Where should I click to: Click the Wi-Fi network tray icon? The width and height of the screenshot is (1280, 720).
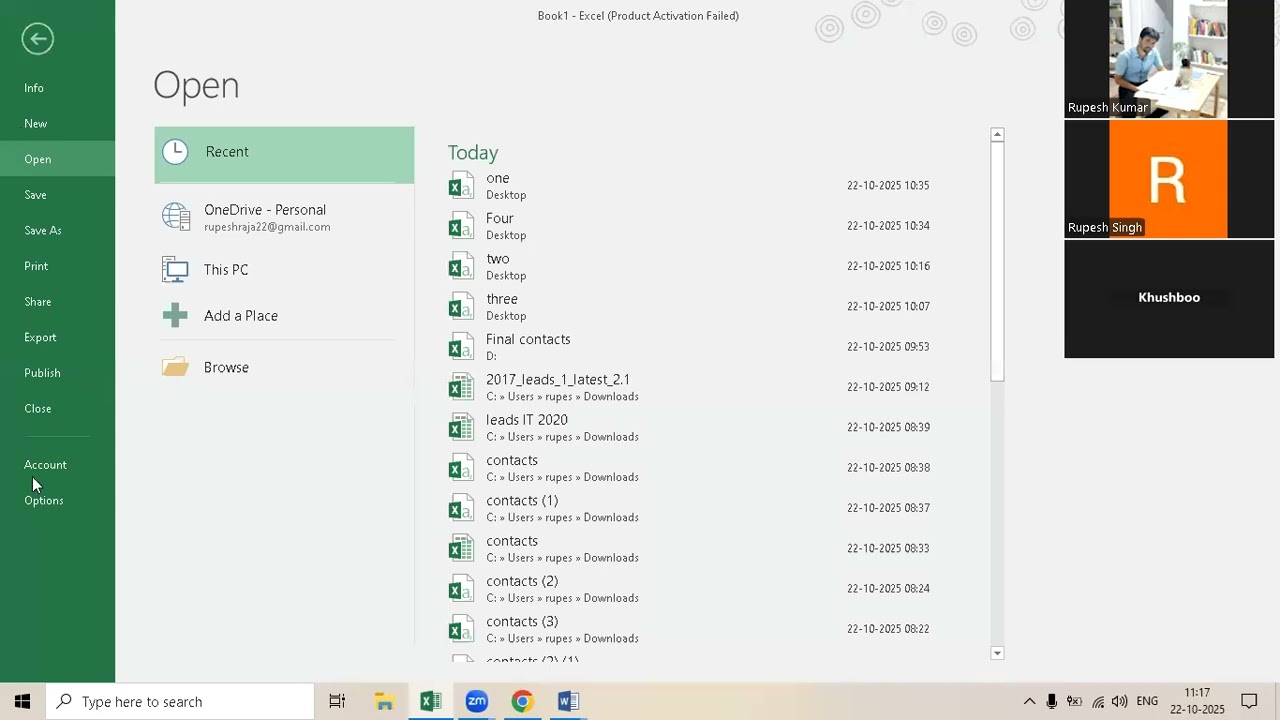coord(1098,702)
